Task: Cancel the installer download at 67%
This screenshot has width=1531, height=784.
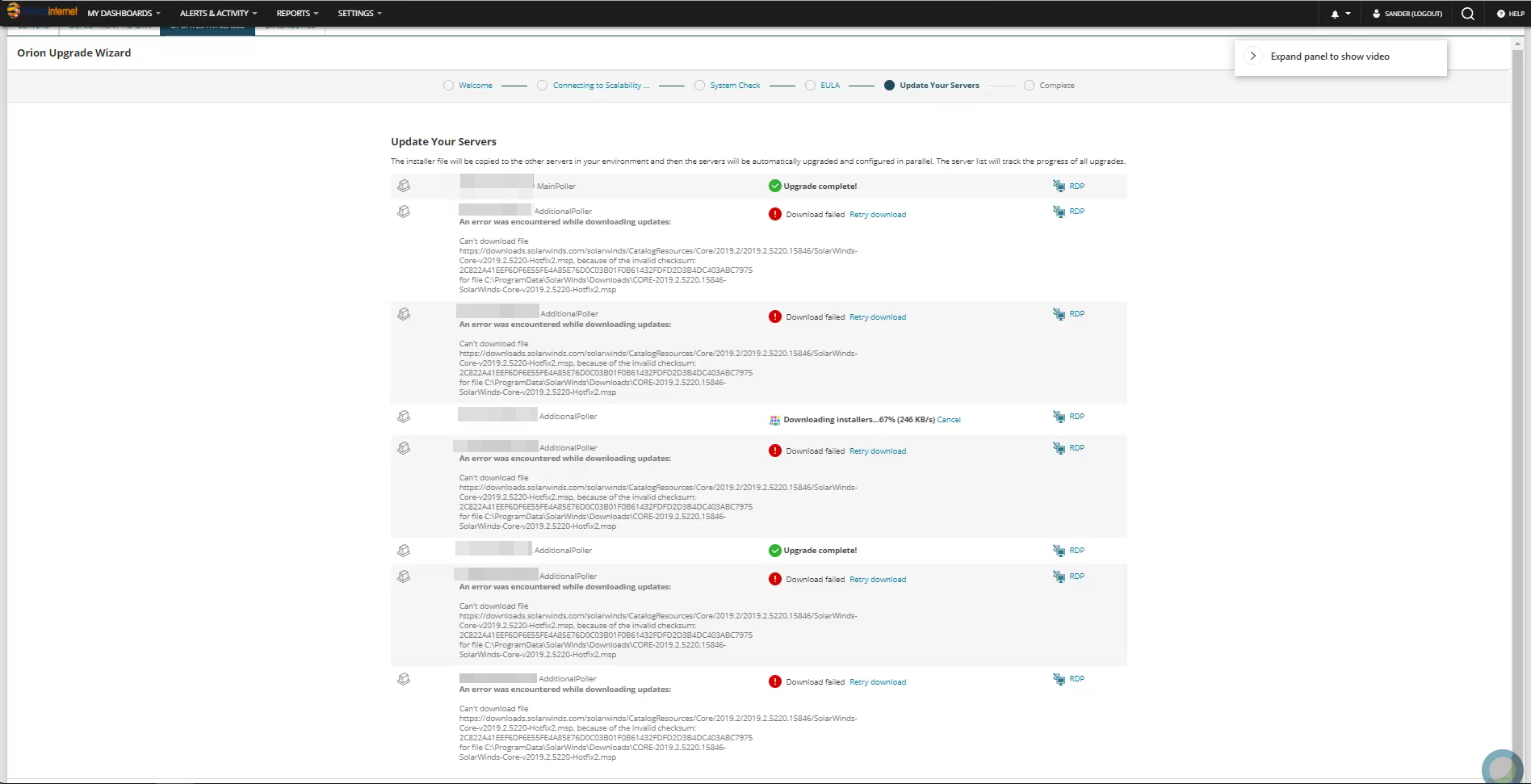Action: (x=949, y=420)
